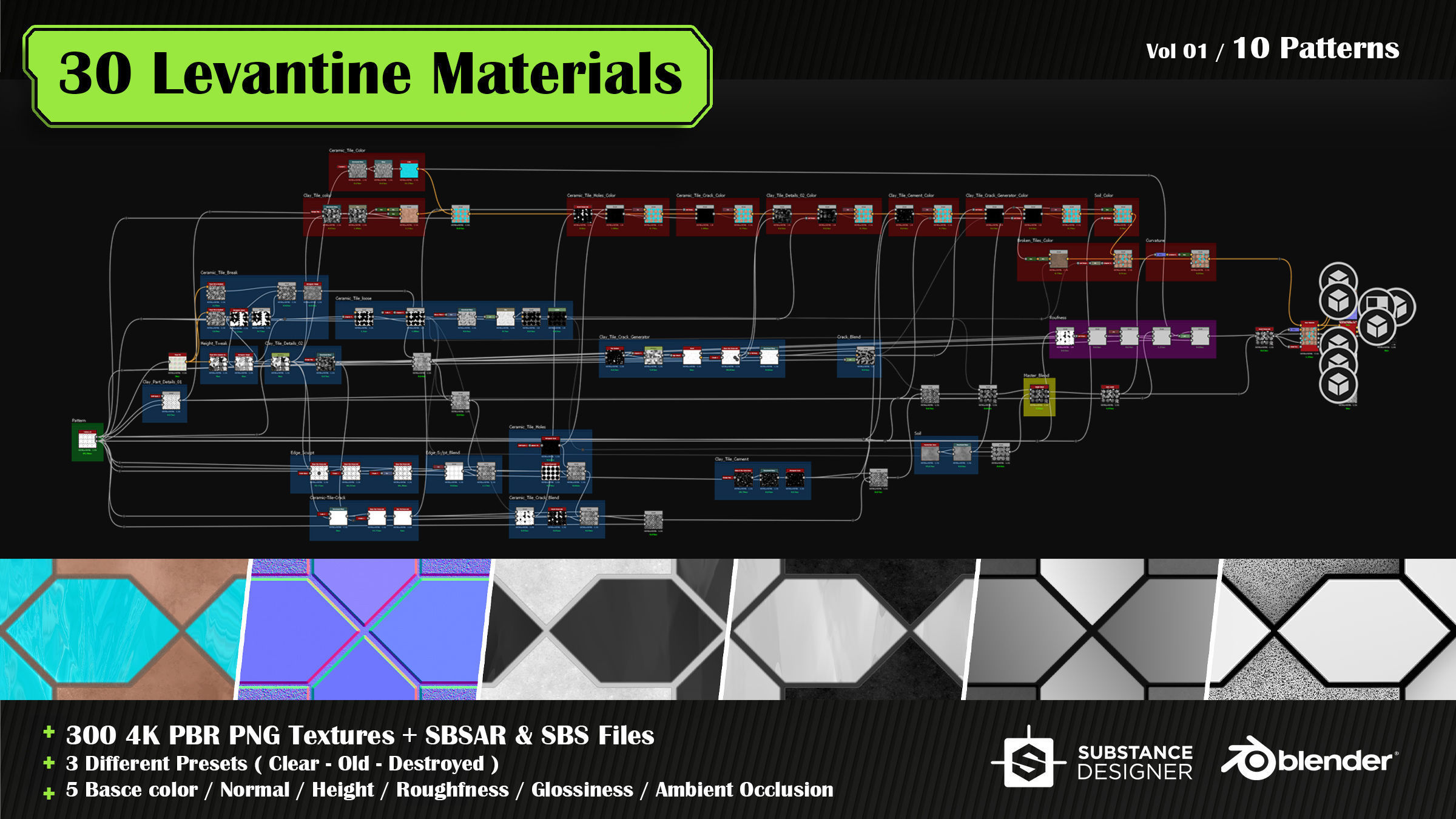Screen dimensions: 1456x819
Task: Open the cyan-and-terracotta base color texture preview
Action: coord(121,629)
